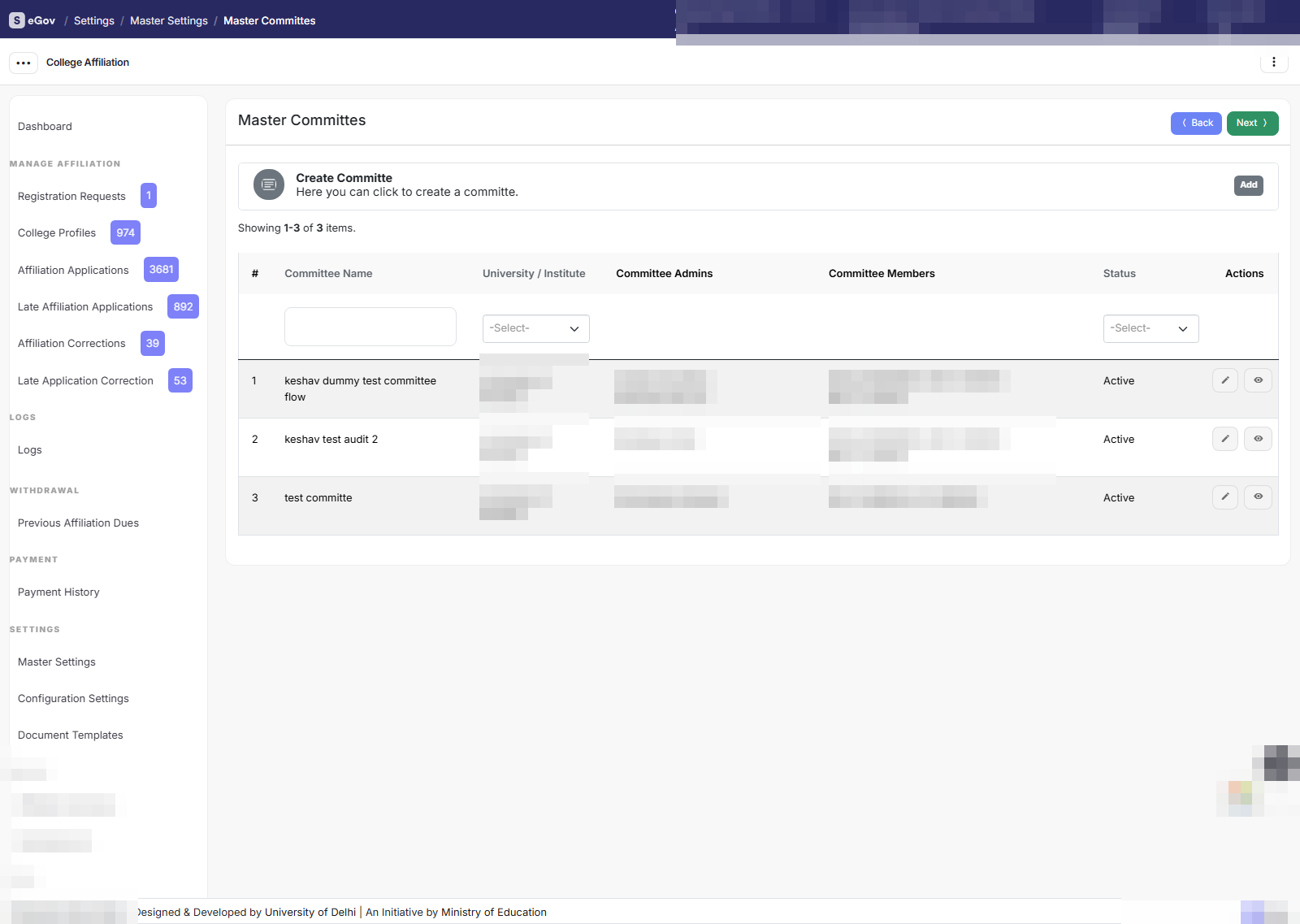The height and width of the screenshot is (924, 1300).
Task: Click Active status of test committe row
Action: 1119,498
